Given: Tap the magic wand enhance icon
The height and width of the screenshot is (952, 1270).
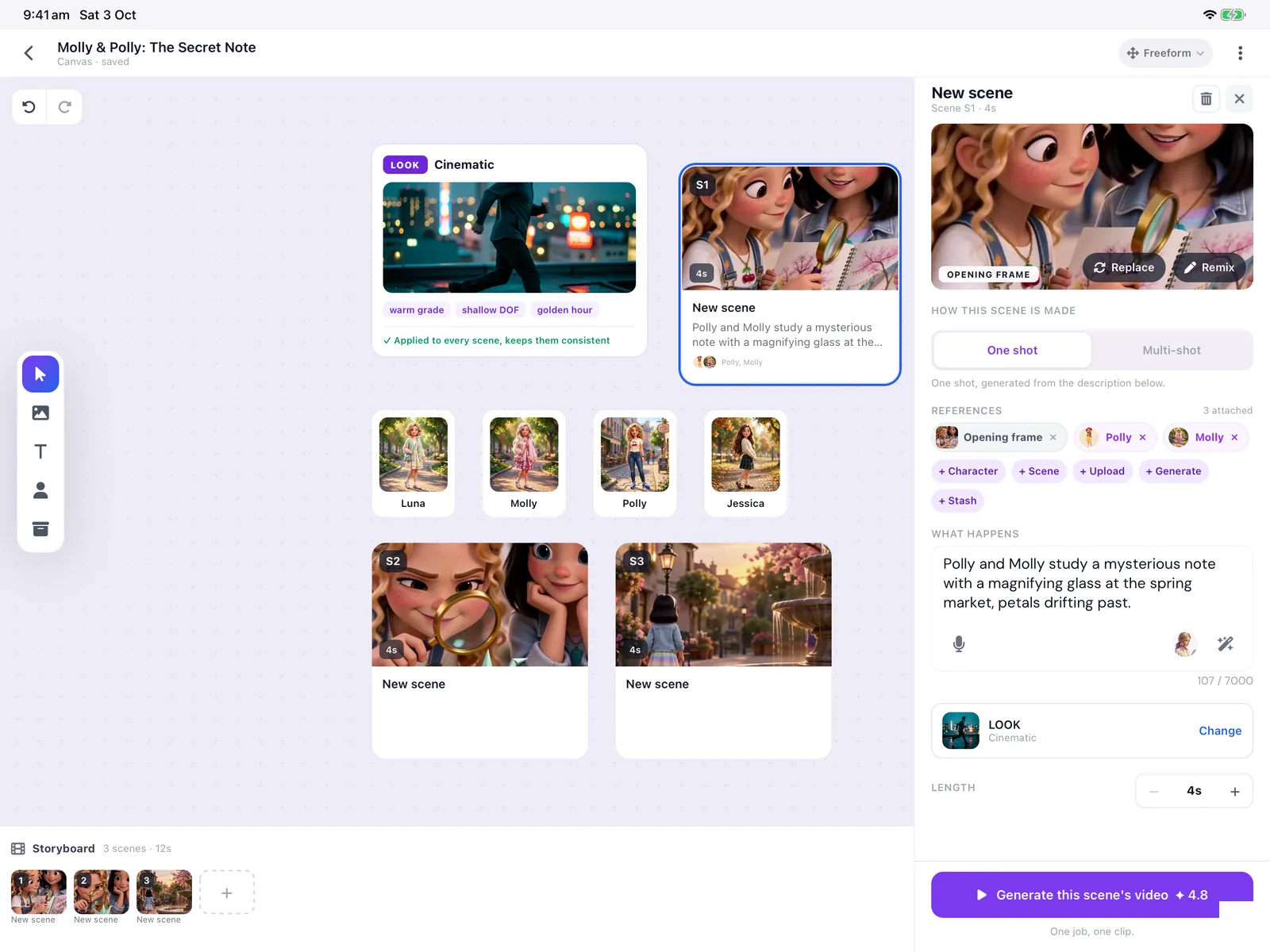Looking at the screenshot, I should pyautogui.click(x=1226, y=644).
